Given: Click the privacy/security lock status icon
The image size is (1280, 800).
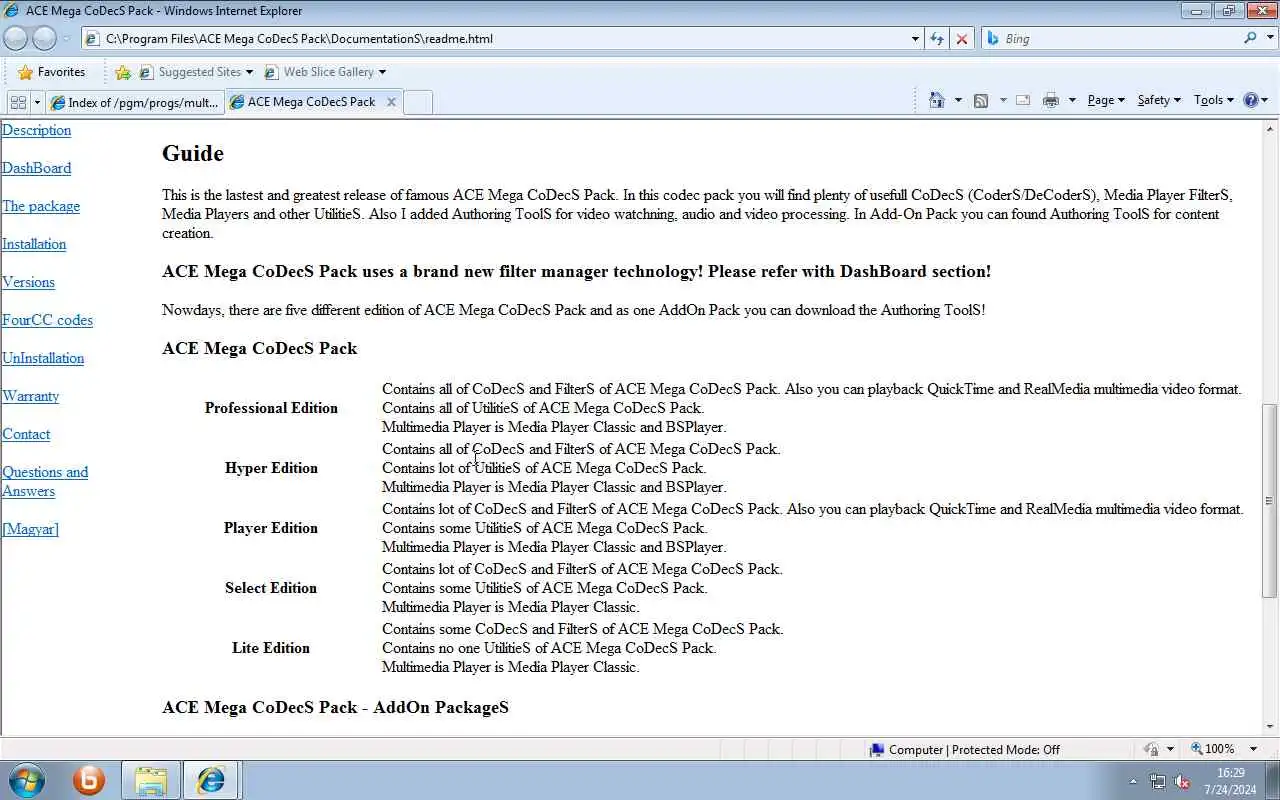Looking at the screenshot, I should (1151, 749).
